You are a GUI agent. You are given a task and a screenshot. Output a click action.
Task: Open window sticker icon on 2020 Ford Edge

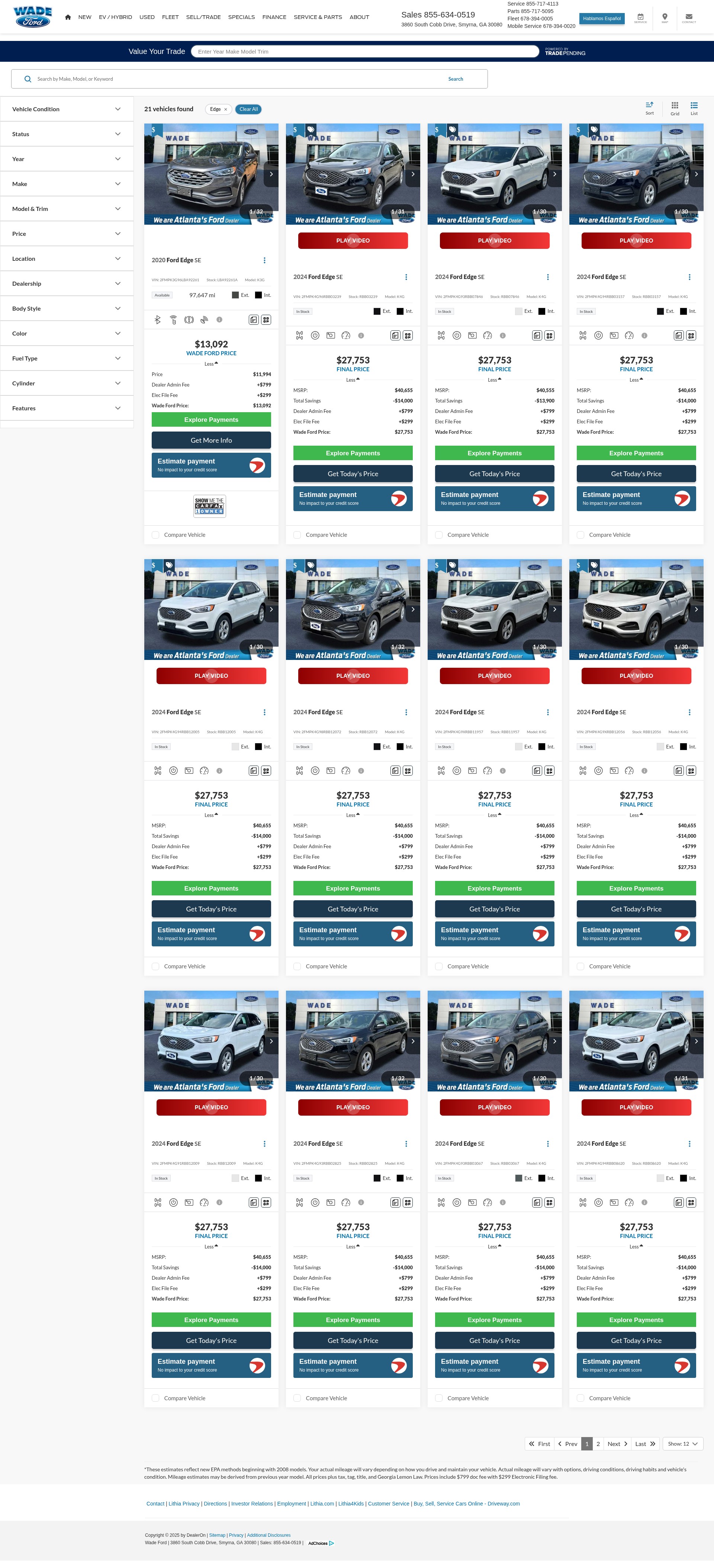click(253, 320)
